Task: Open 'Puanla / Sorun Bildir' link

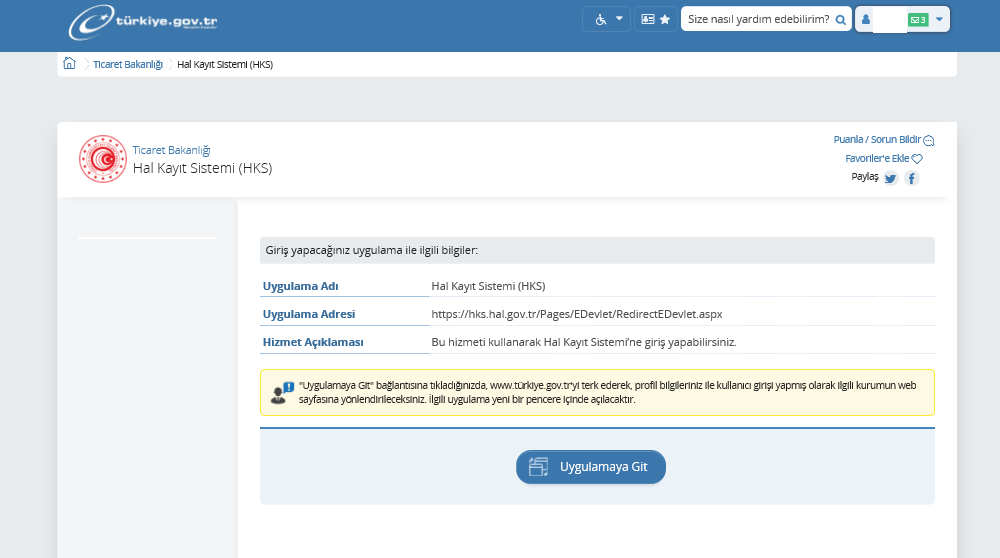Action: tap(877, 139)
